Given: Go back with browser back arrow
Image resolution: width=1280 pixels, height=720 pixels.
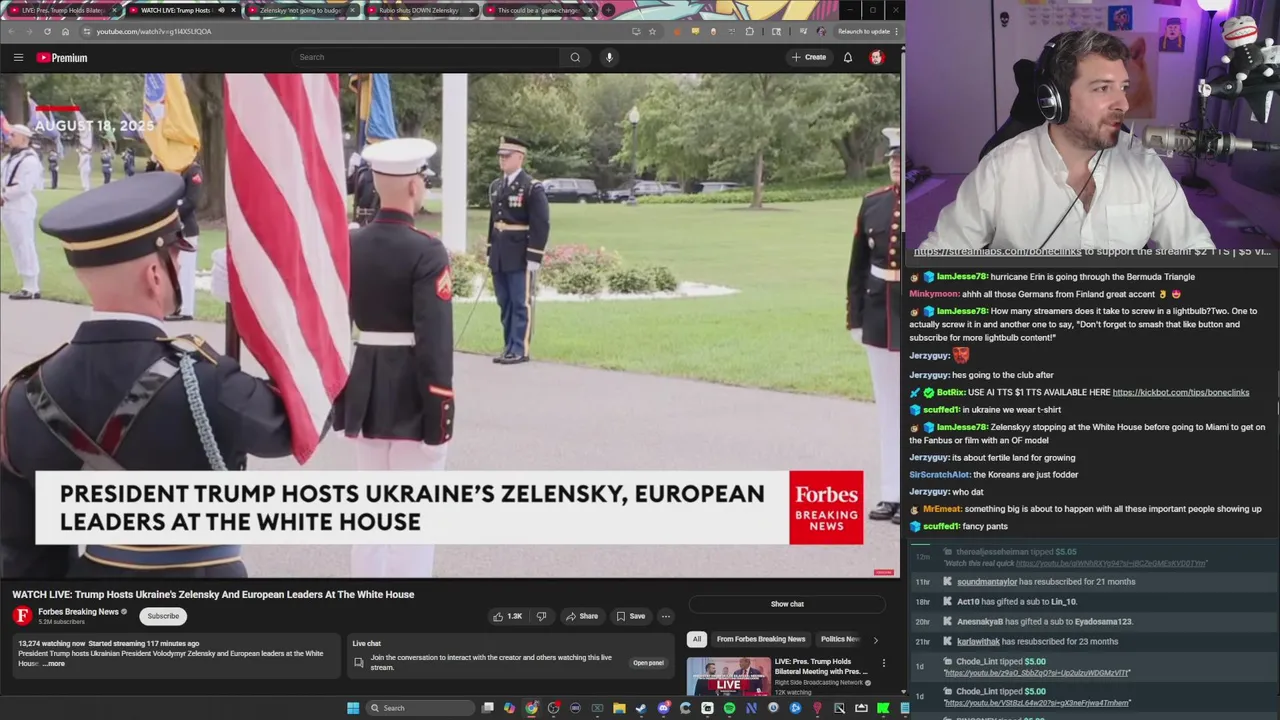Looking at the screenshot, I should coord(11,31).
